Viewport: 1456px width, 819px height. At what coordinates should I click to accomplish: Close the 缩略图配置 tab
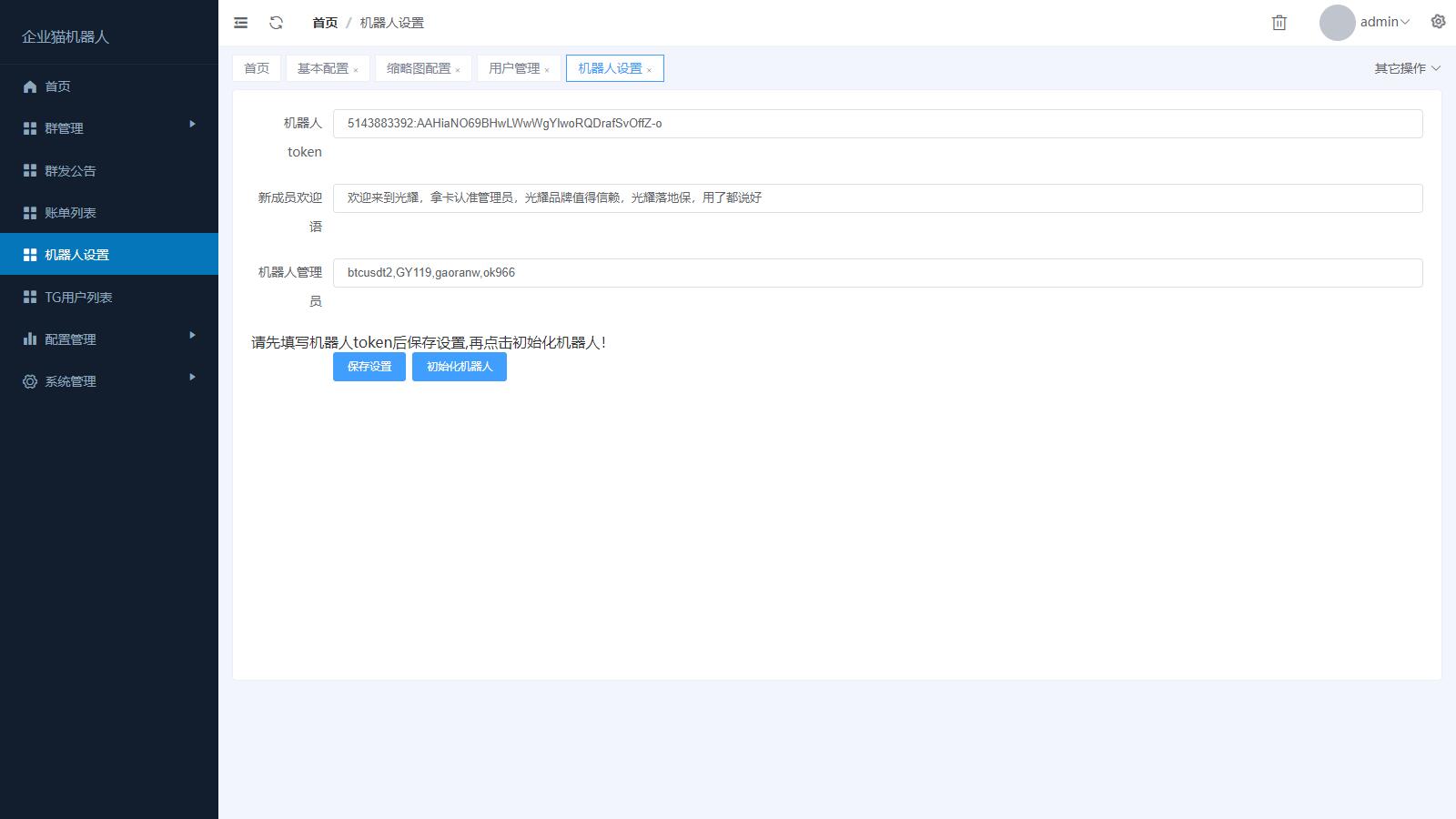(x=458, y=70)
